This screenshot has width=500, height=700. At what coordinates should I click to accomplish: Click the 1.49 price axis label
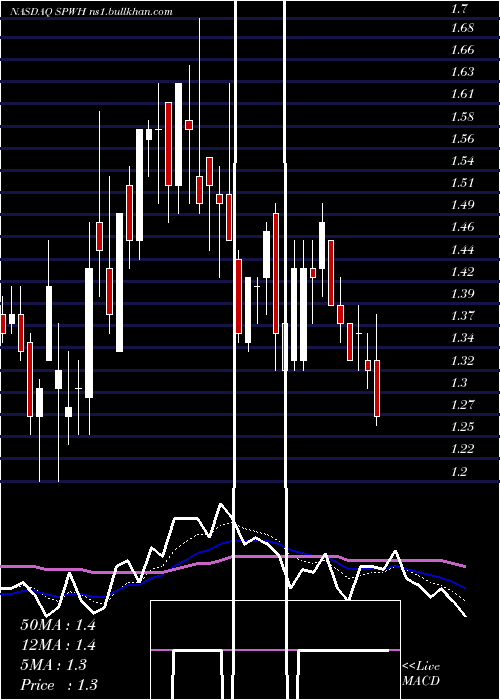tap(462, 205)
